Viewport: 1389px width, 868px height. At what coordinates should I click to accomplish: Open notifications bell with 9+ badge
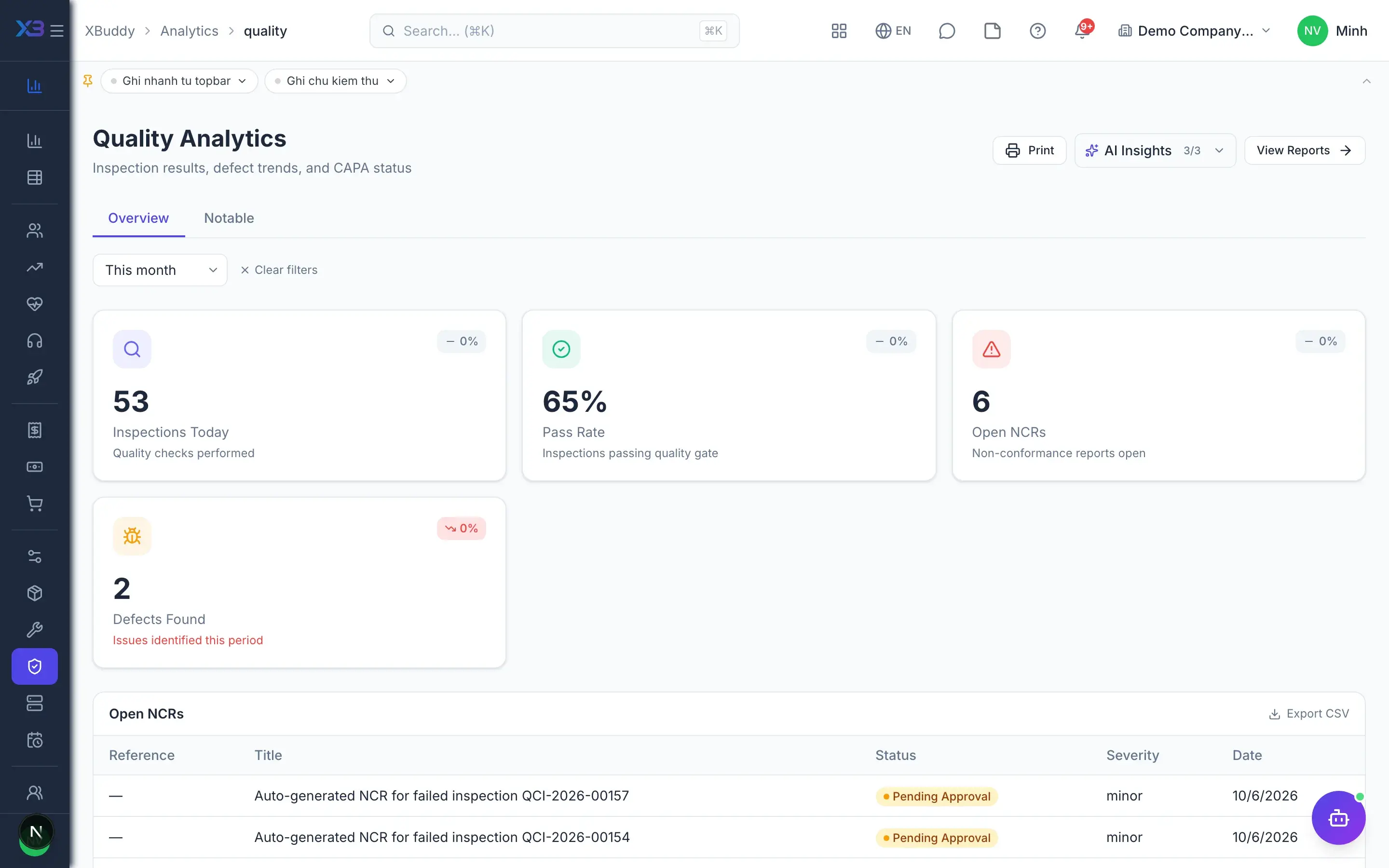[x=1082, y=31]
